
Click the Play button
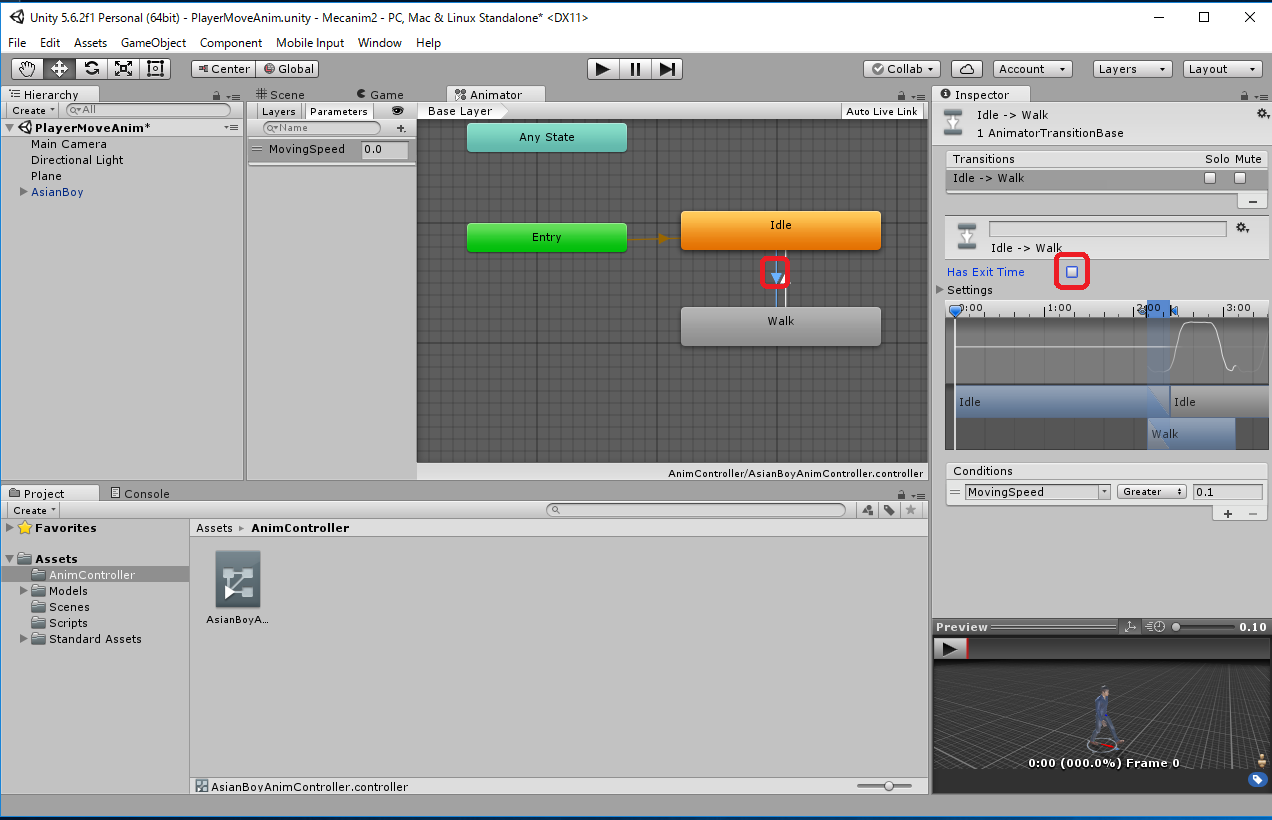click(602, 69)
